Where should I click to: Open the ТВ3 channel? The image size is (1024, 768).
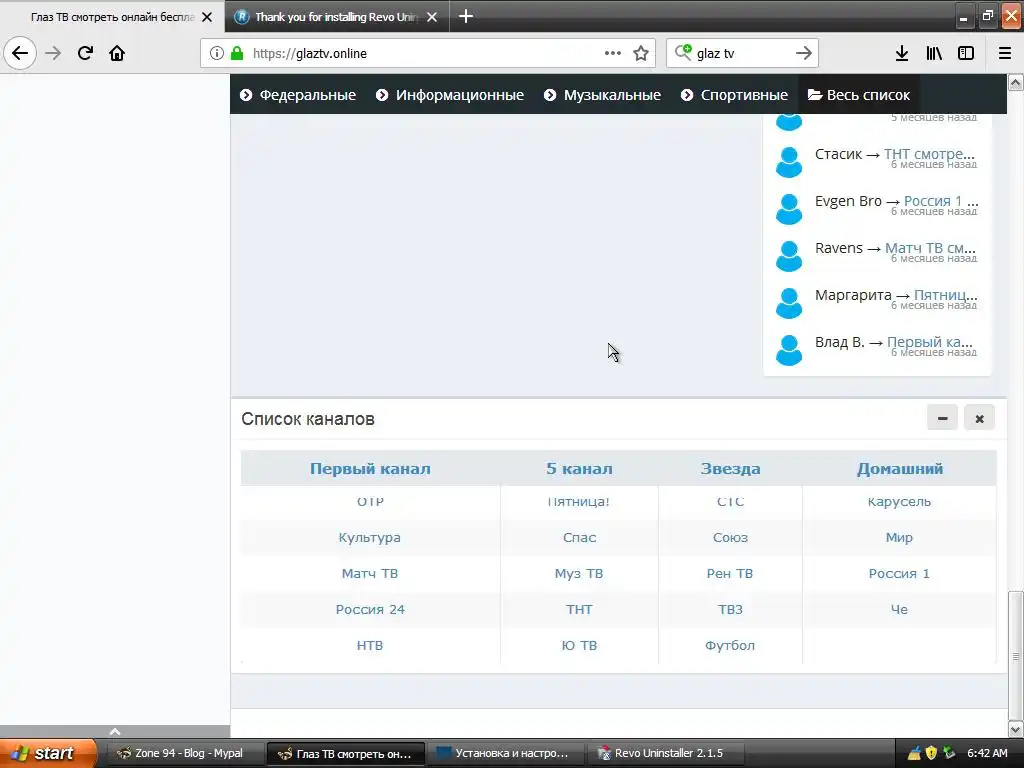[730, 609]
